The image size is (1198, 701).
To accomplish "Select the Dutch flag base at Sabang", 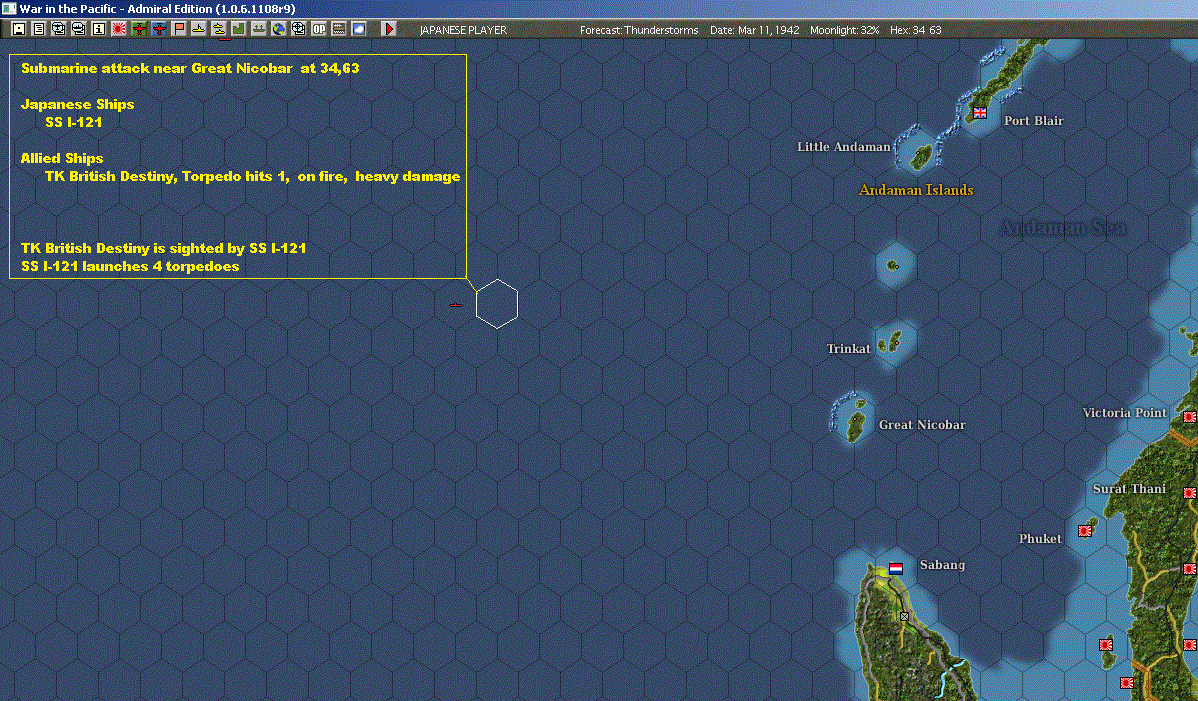I will 895,568.
